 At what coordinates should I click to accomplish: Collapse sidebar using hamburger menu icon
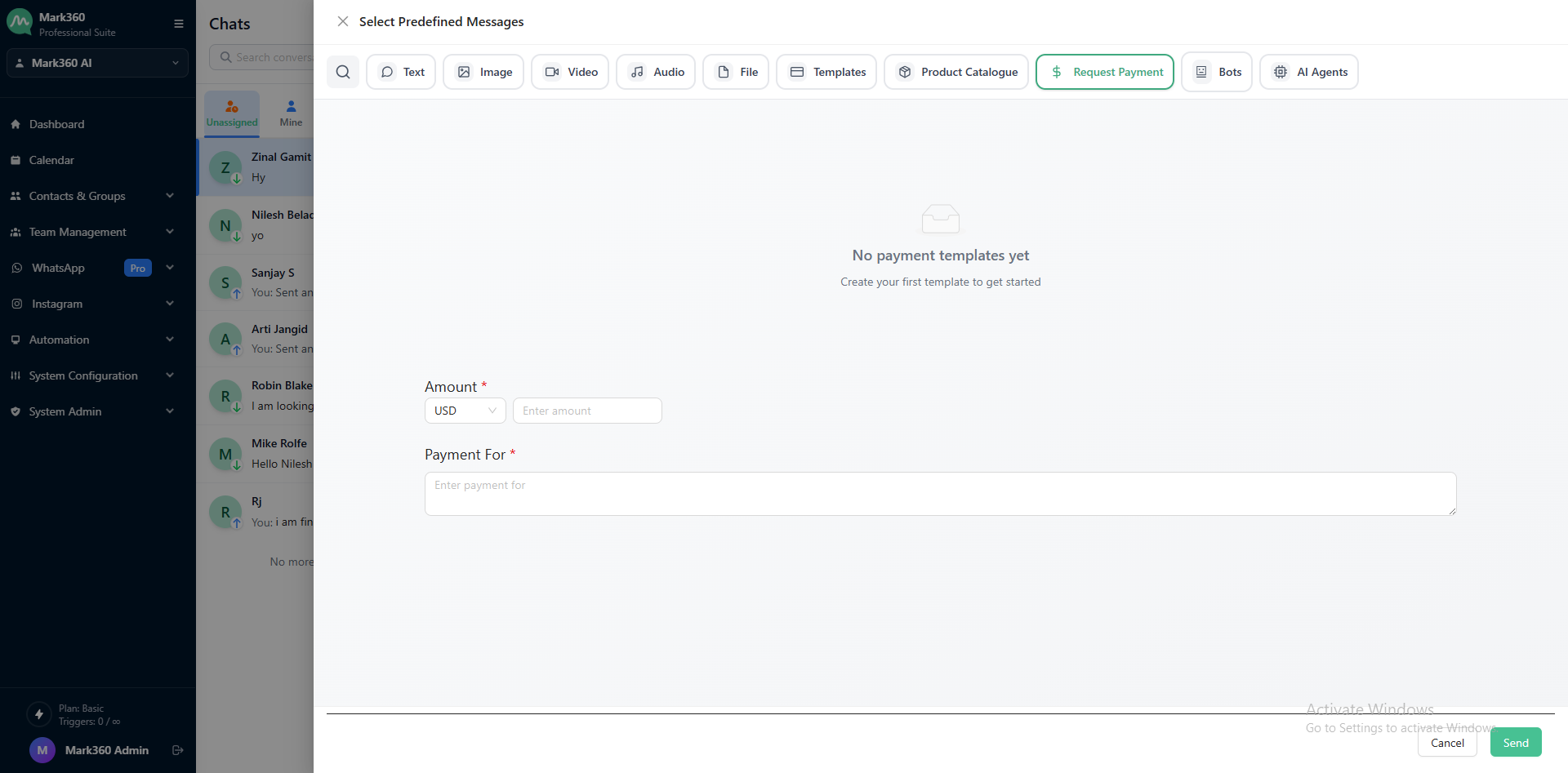pos(179,24)
